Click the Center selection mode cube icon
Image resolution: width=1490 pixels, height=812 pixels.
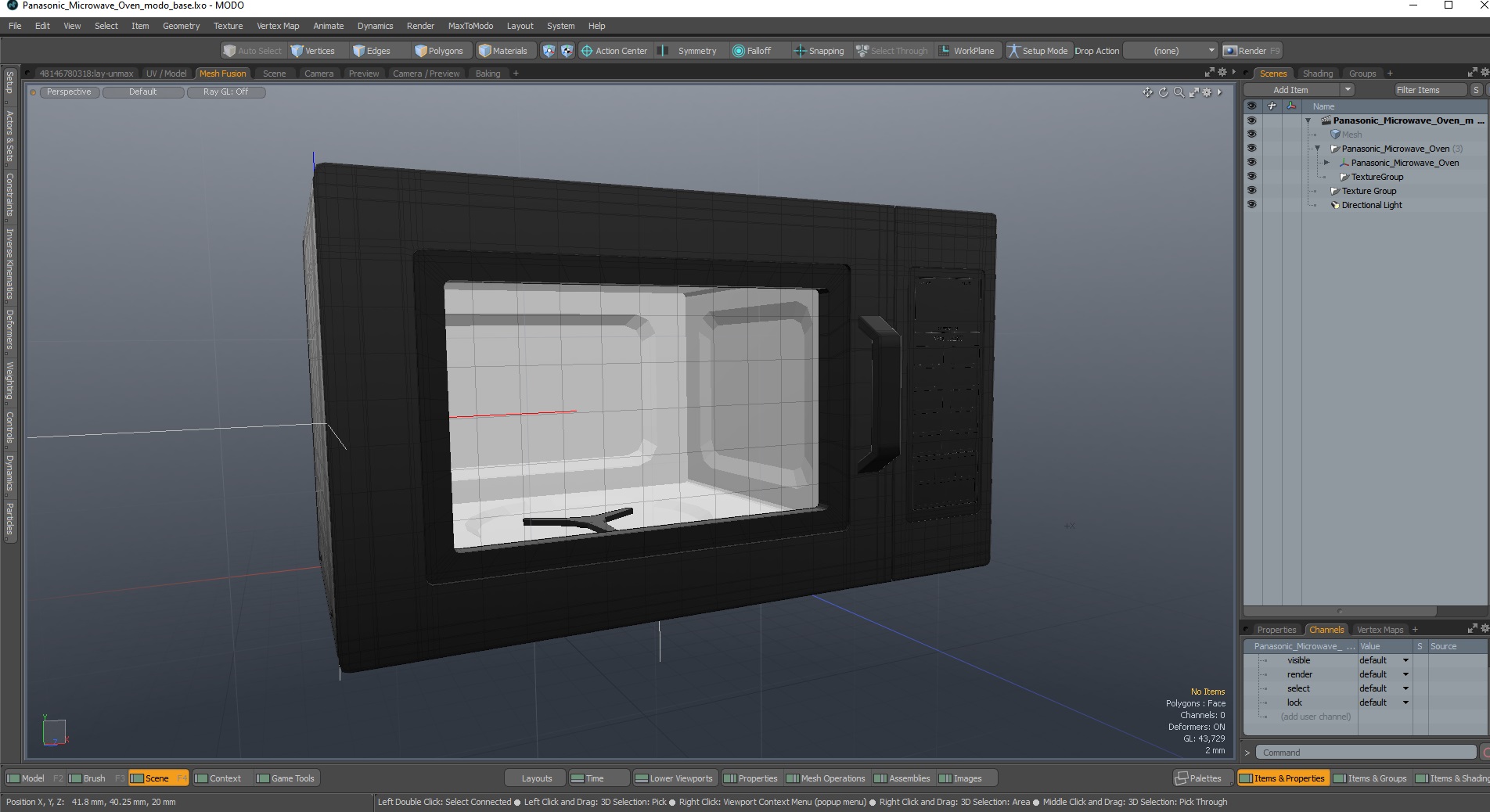(567, 51)
